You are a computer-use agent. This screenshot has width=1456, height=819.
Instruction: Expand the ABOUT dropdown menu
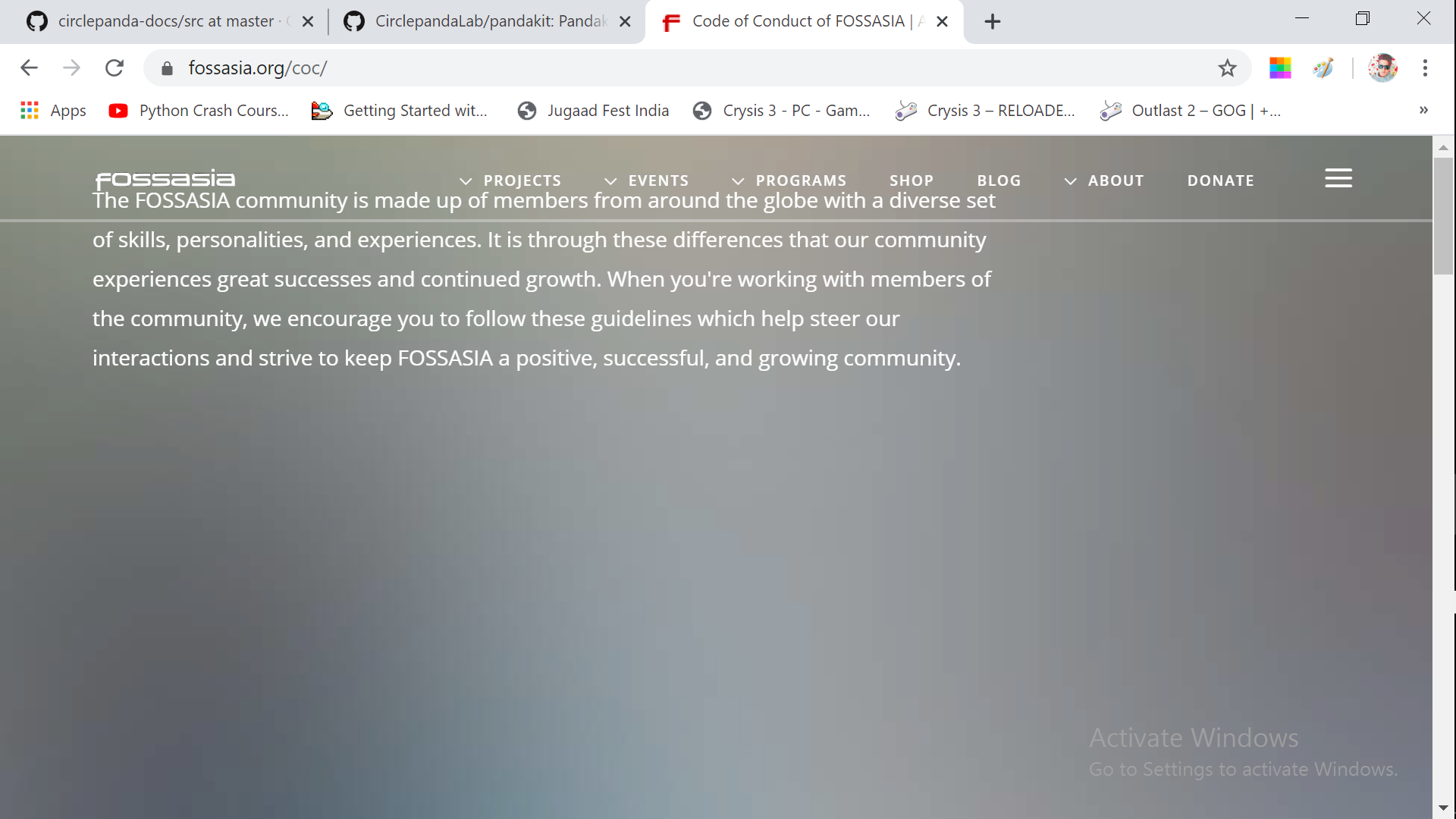click(x=1104, y=180)
